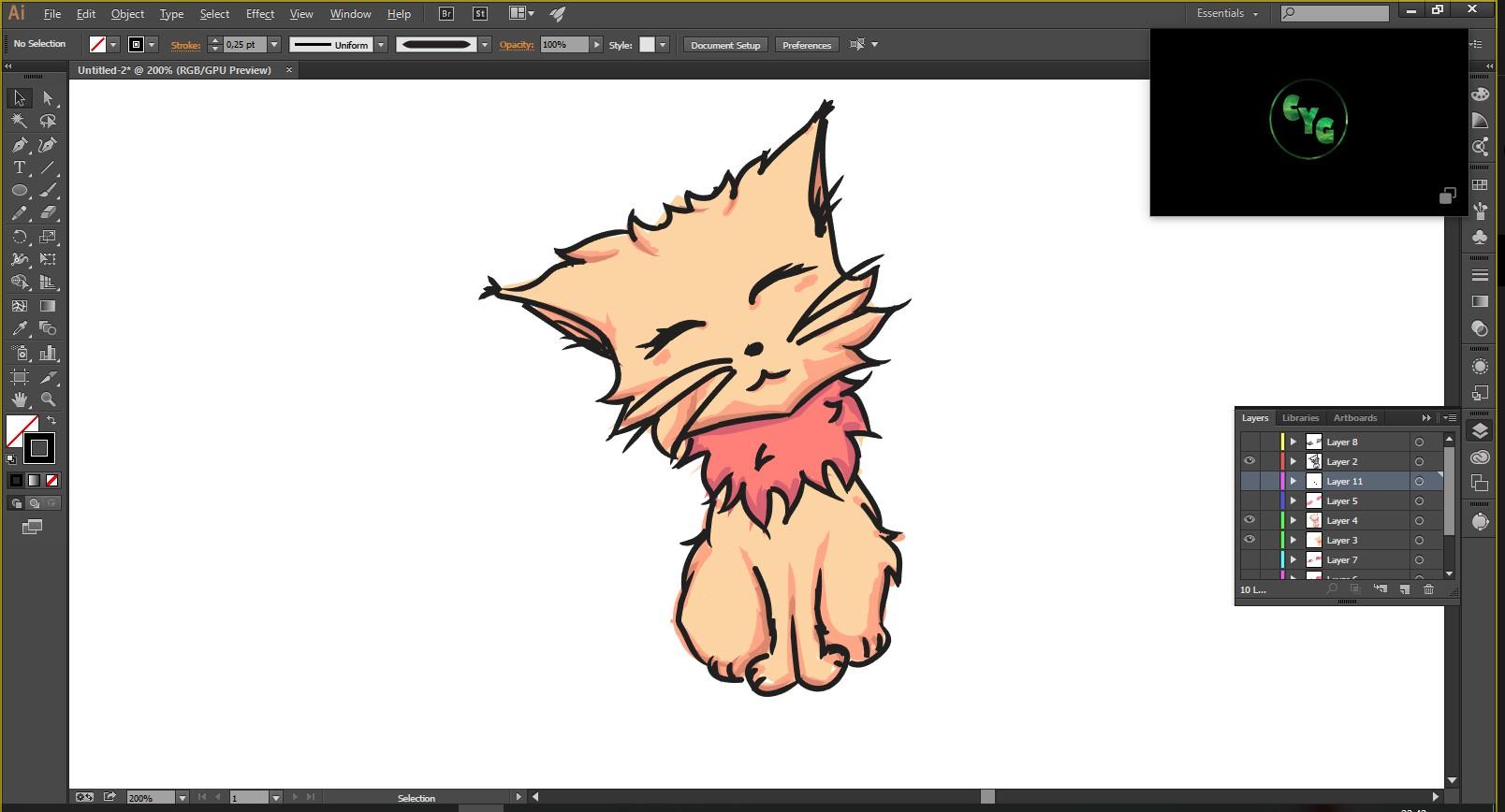Select the Gradient tool
Screen dimensions: 1505x812
click(x=49, y=306)
